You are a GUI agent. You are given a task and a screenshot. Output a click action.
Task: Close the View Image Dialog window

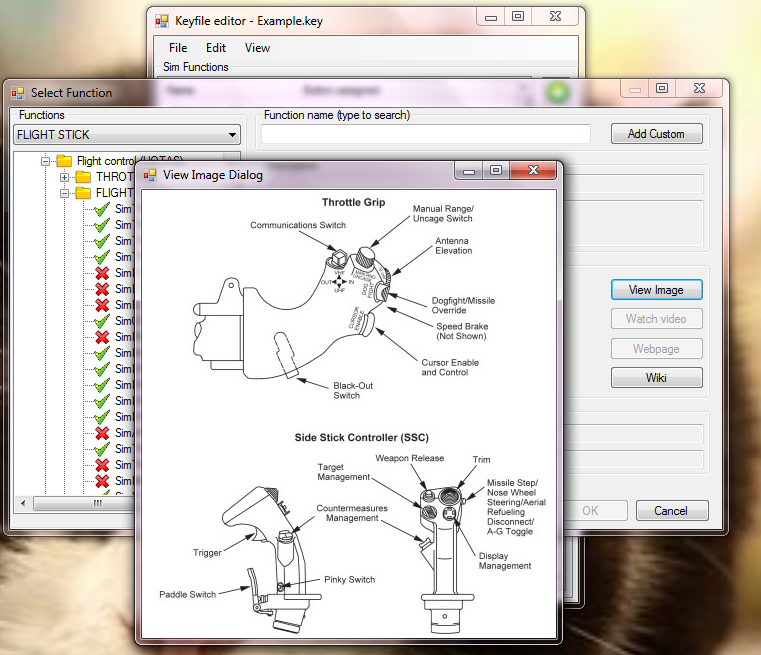(x=536, y=172)
